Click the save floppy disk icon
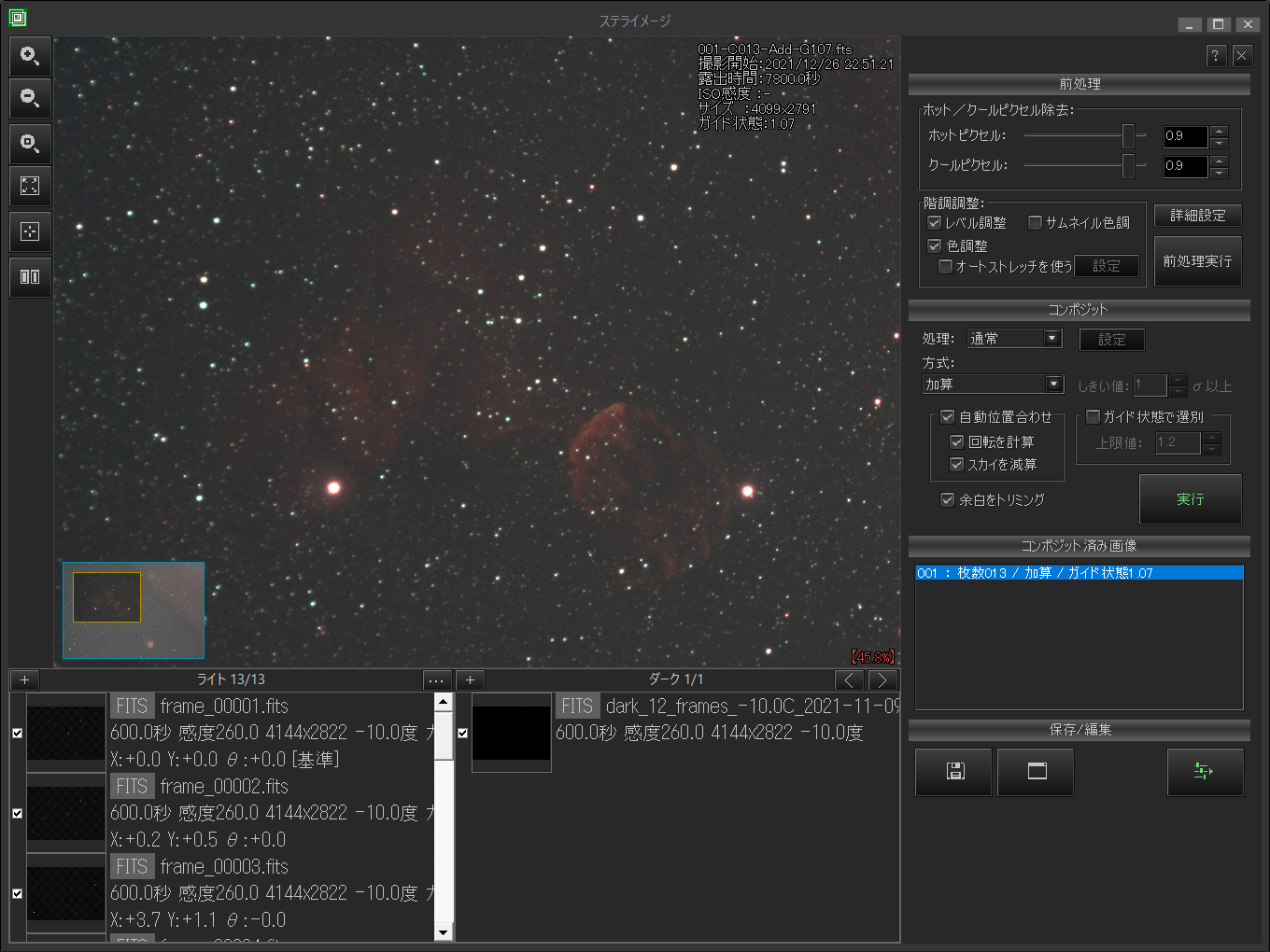Viewport: 1270px width, 952px height. tap(953, 771)
